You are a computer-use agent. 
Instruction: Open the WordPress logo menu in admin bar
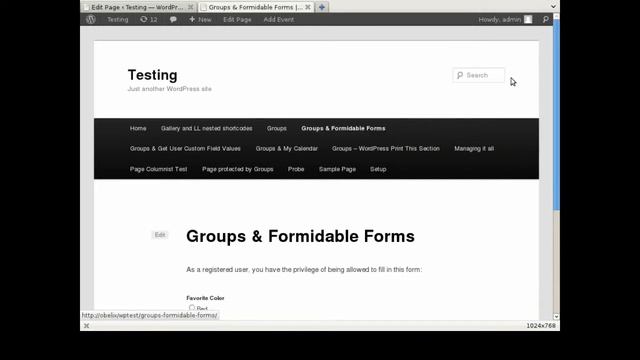(91, 19)
